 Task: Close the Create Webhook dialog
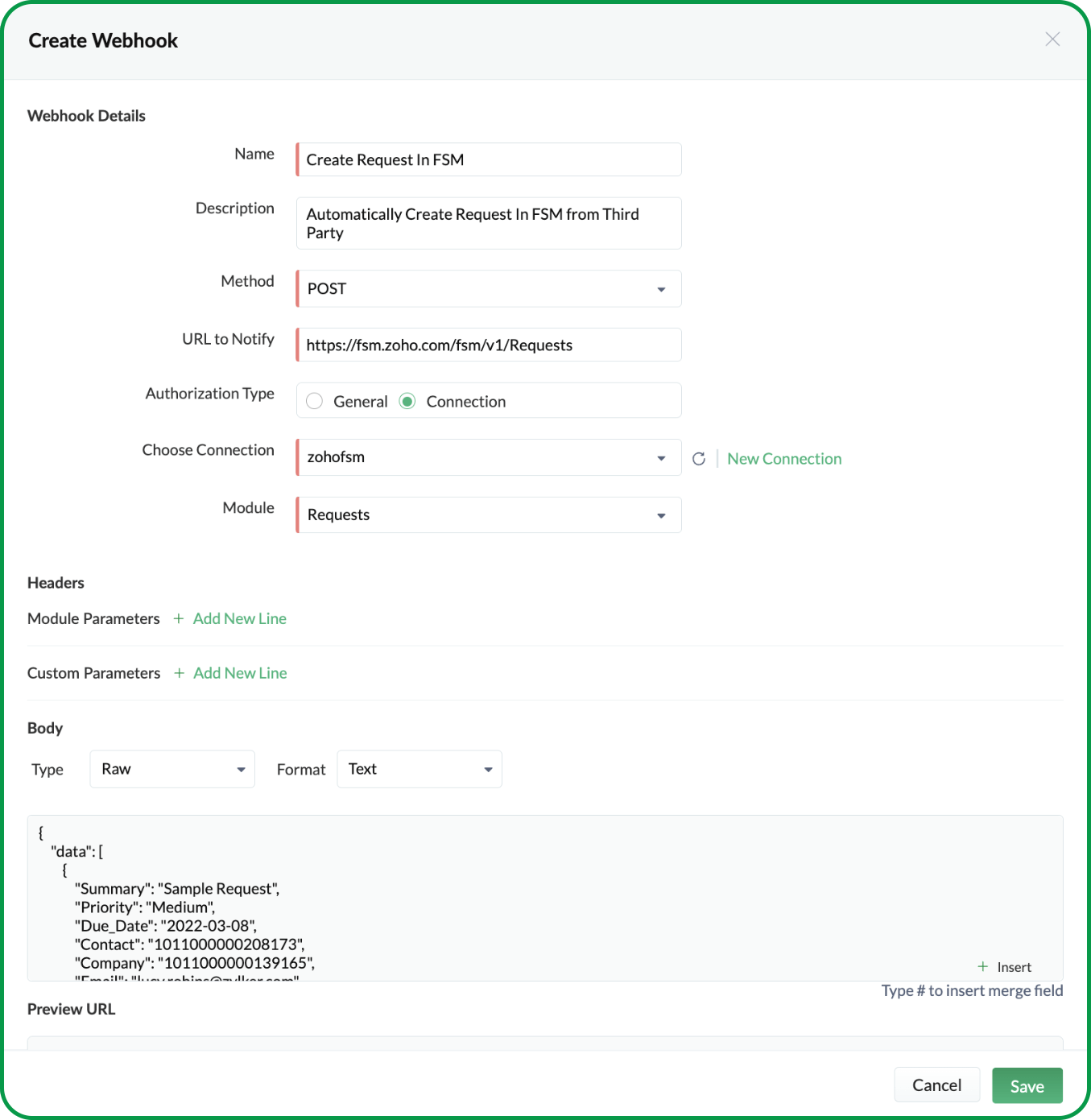(1052, 39)
